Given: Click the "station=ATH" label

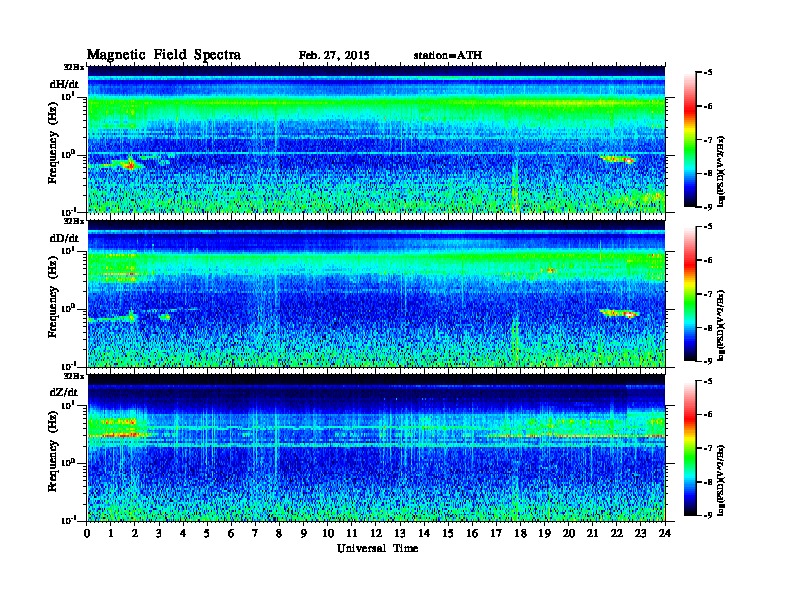Looking at the screenshot, I should (x=448, y=56).
